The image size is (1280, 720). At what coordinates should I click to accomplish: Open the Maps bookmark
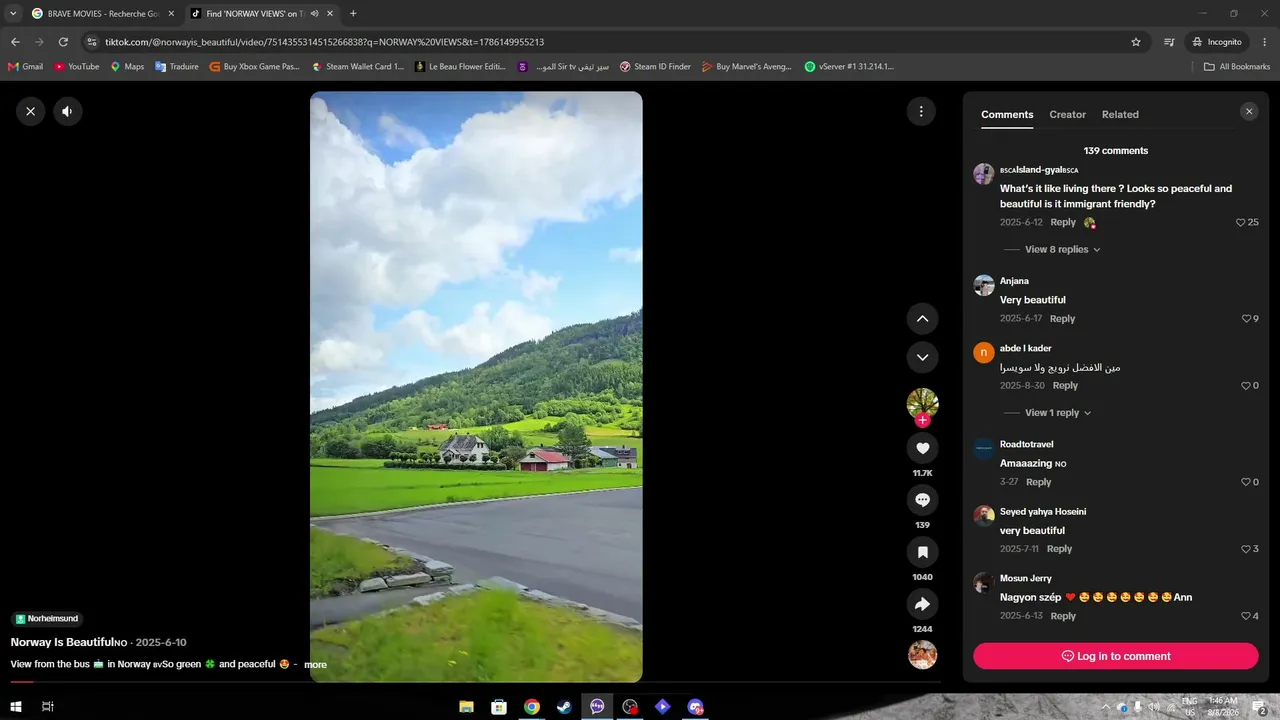coord(127,67)
